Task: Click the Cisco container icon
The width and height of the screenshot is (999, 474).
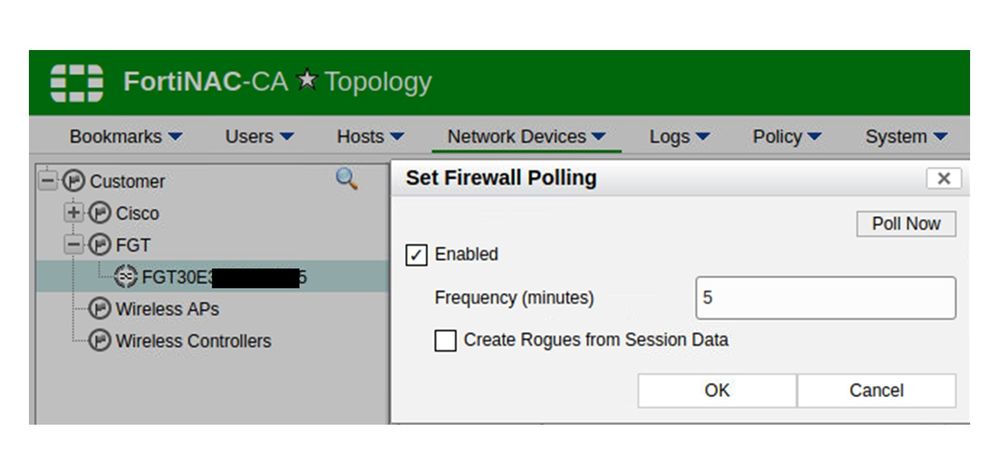Action: point(100,213)
